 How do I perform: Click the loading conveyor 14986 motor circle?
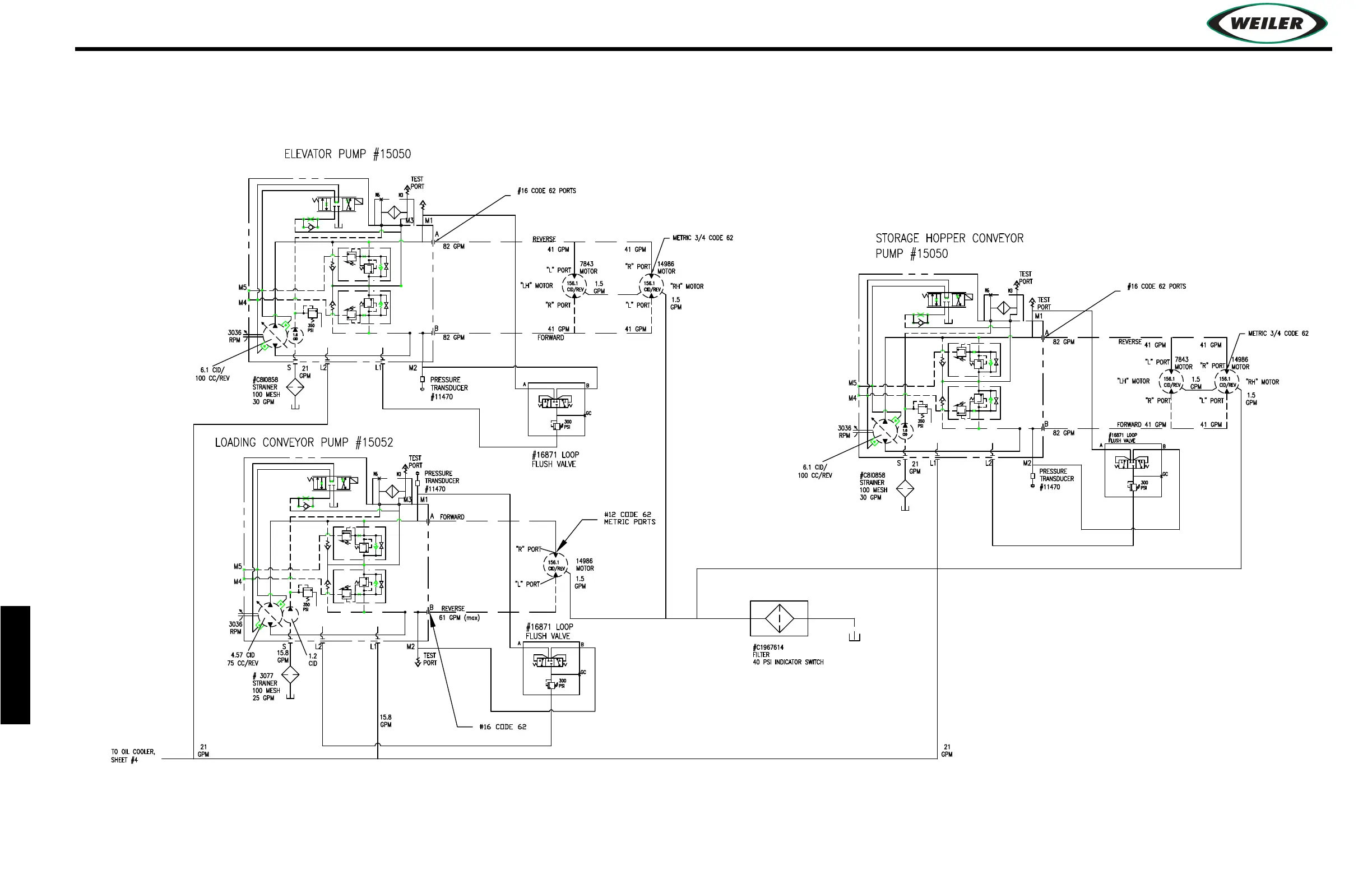(x=555, y=565)
